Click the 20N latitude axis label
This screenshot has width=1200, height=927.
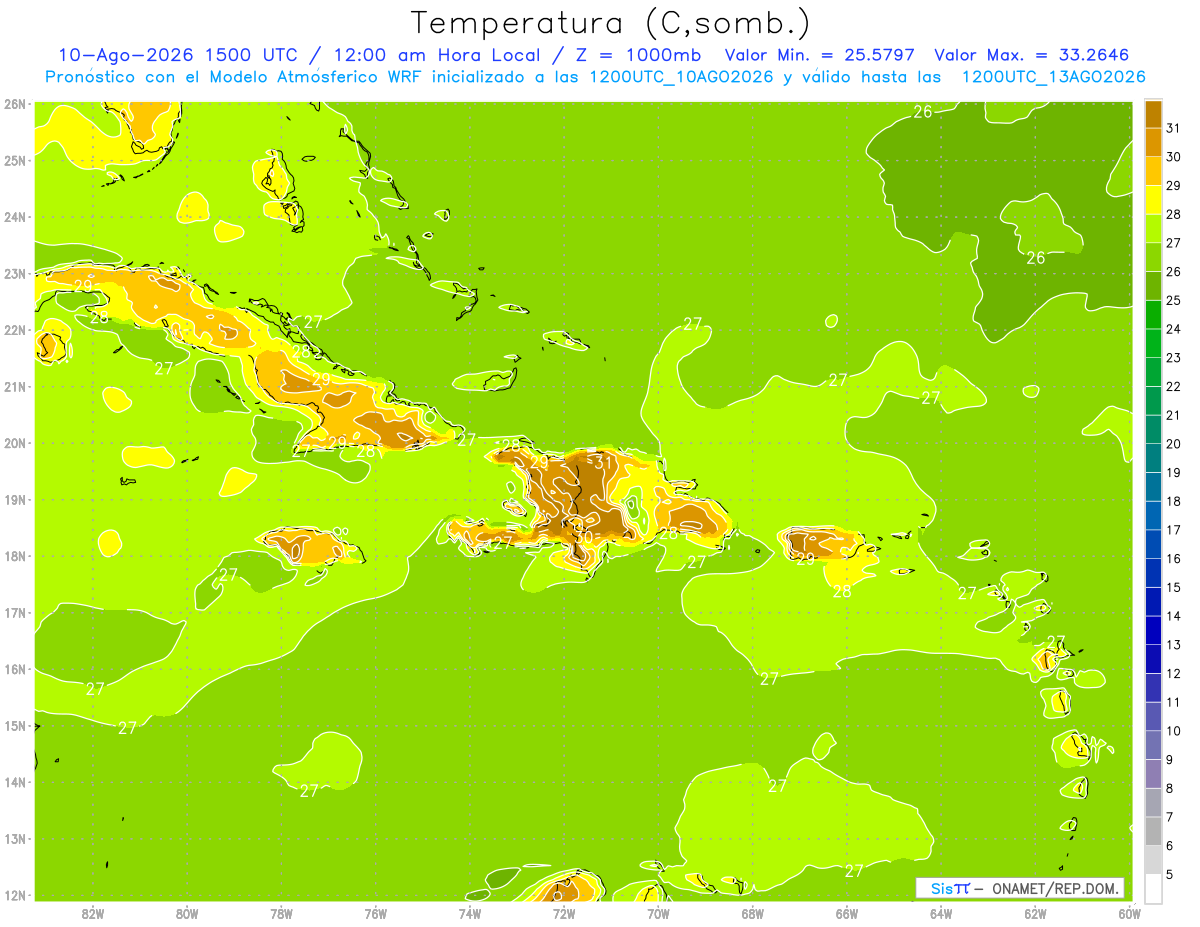[x=15, y=443]
